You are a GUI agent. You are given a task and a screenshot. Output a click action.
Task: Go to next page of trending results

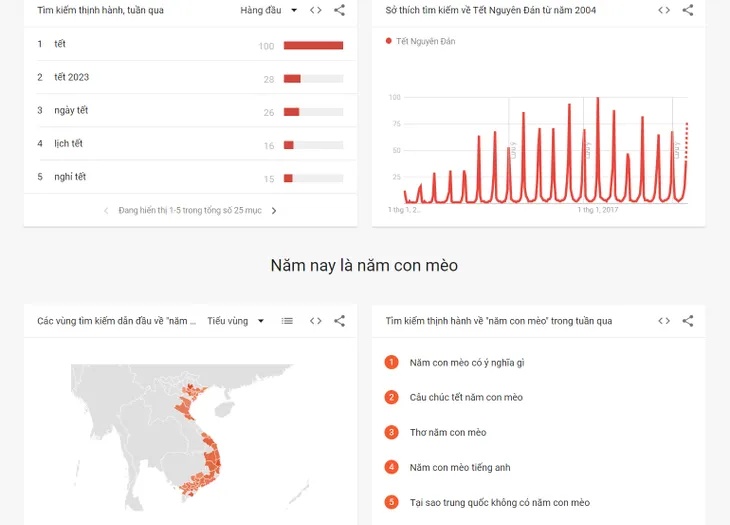pyautogui.click(x=274, y=211)
